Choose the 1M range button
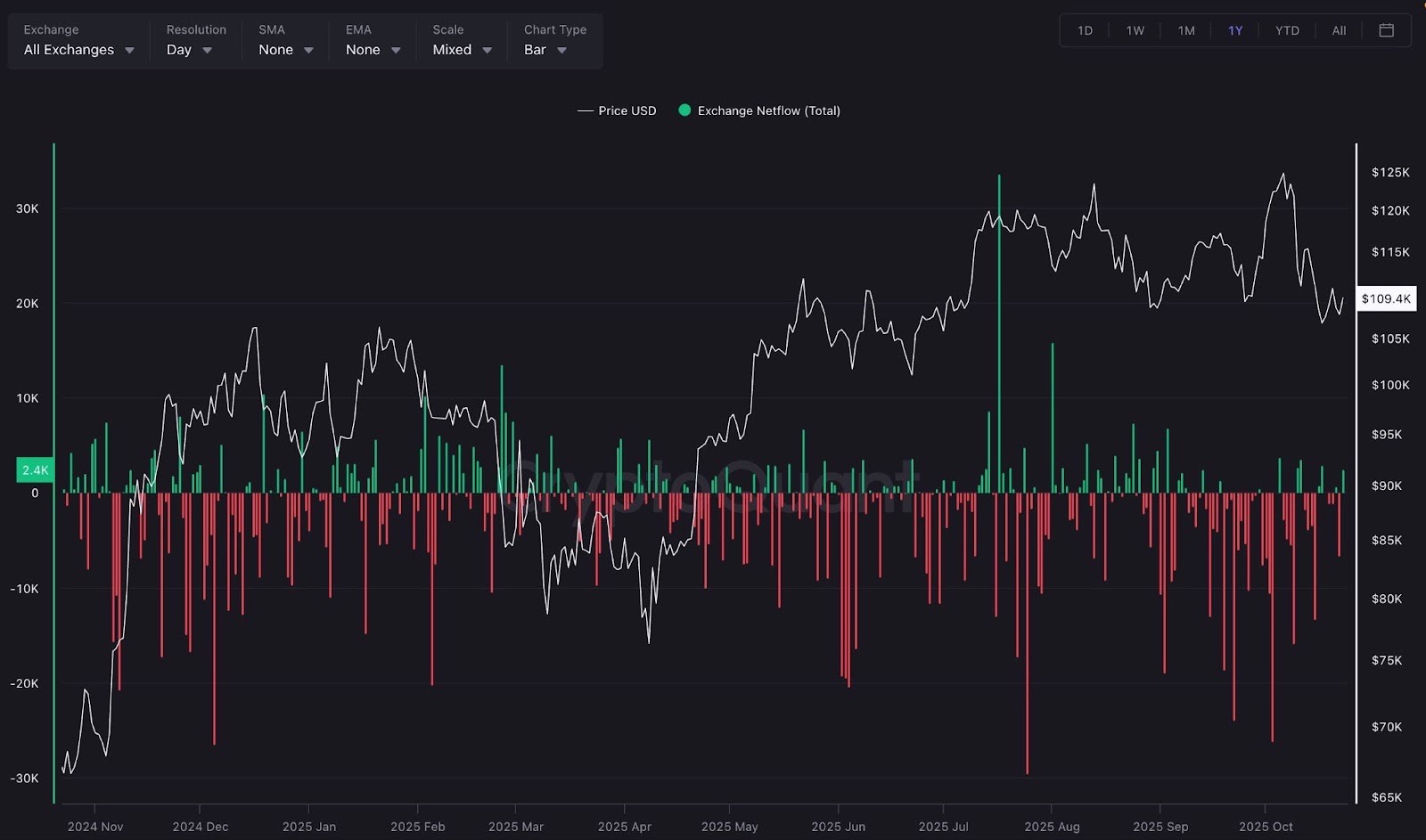1426x840 pixels. (x=1185, y=30)
